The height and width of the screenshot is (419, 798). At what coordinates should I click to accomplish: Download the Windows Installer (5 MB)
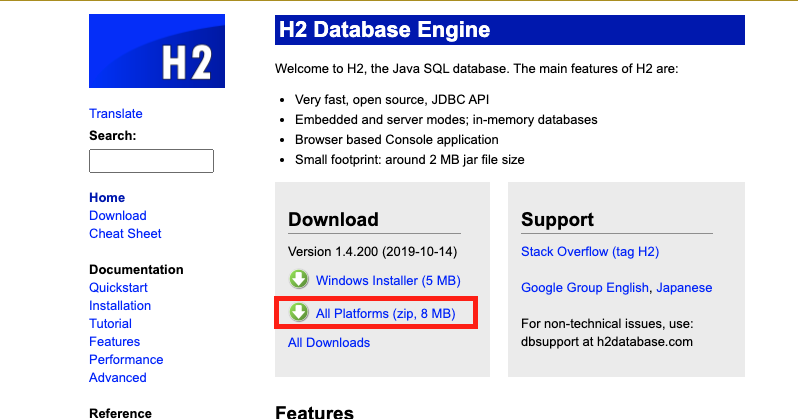tap(388, 281)
